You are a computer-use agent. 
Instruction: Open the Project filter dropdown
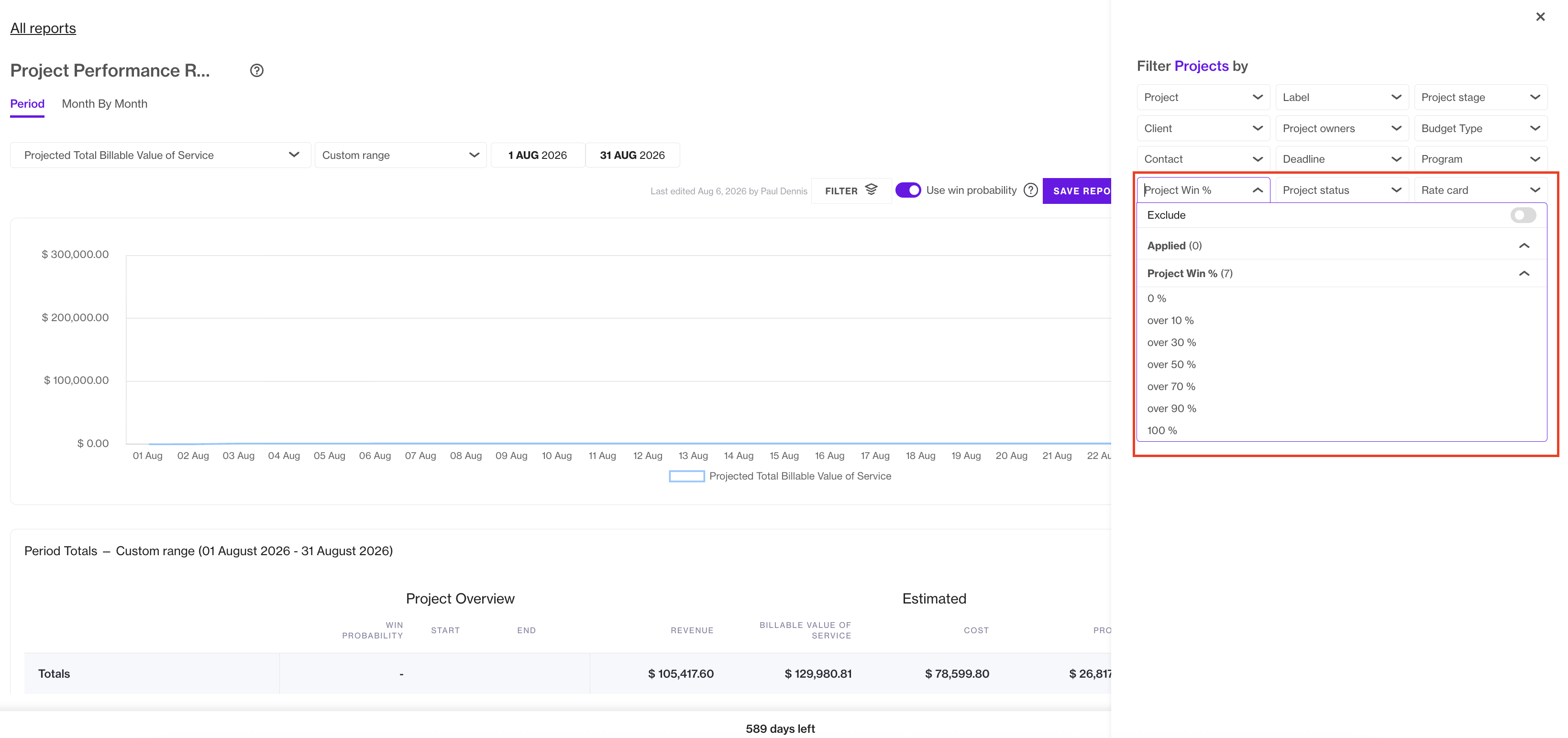1203,98
